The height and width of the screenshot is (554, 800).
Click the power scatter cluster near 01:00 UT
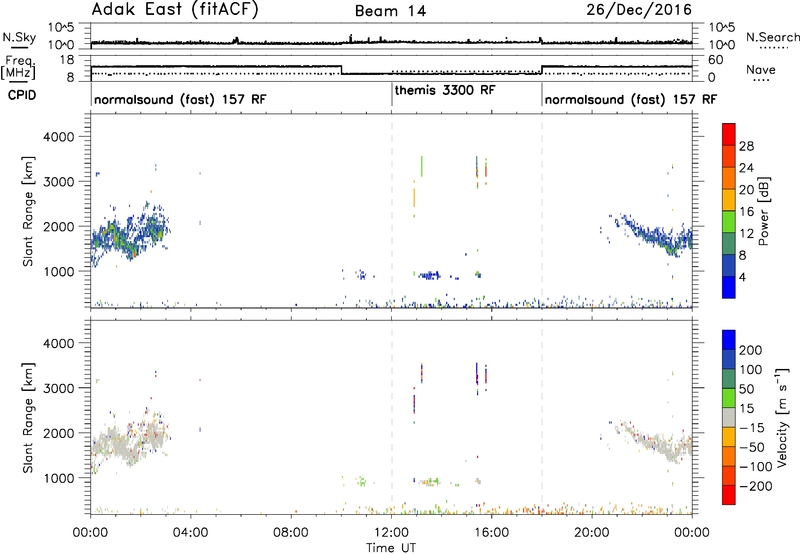point(128,235)
